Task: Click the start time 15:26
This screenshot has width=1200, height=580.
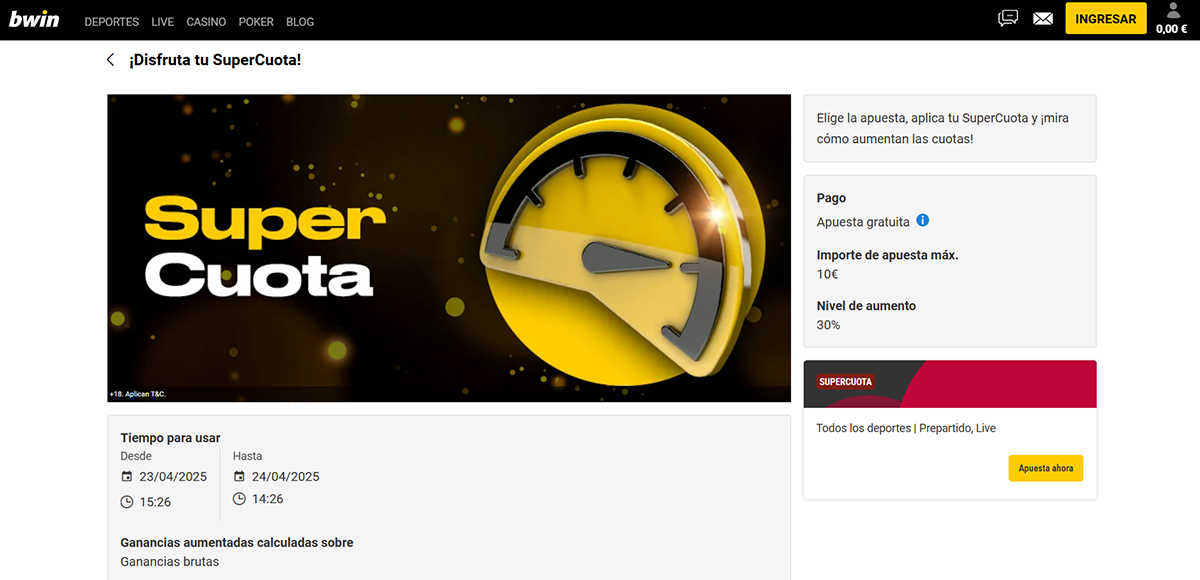Action: click(155, 502)
